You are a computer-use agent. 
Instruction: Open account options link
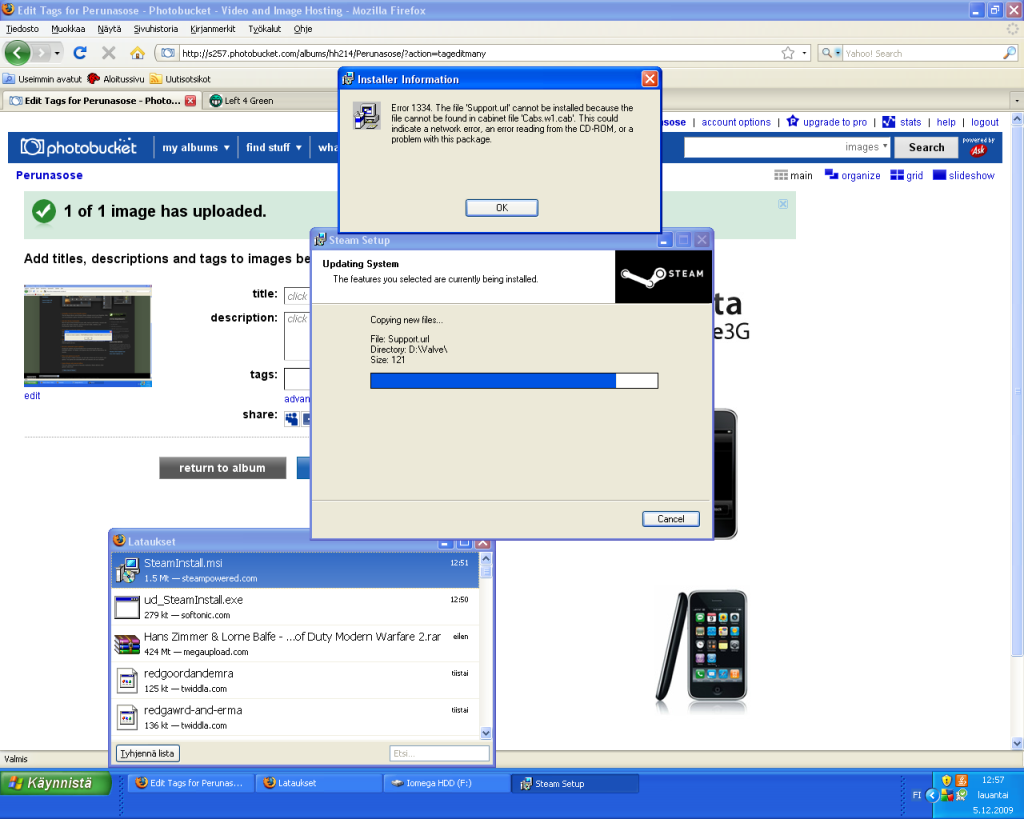[736, 122]
